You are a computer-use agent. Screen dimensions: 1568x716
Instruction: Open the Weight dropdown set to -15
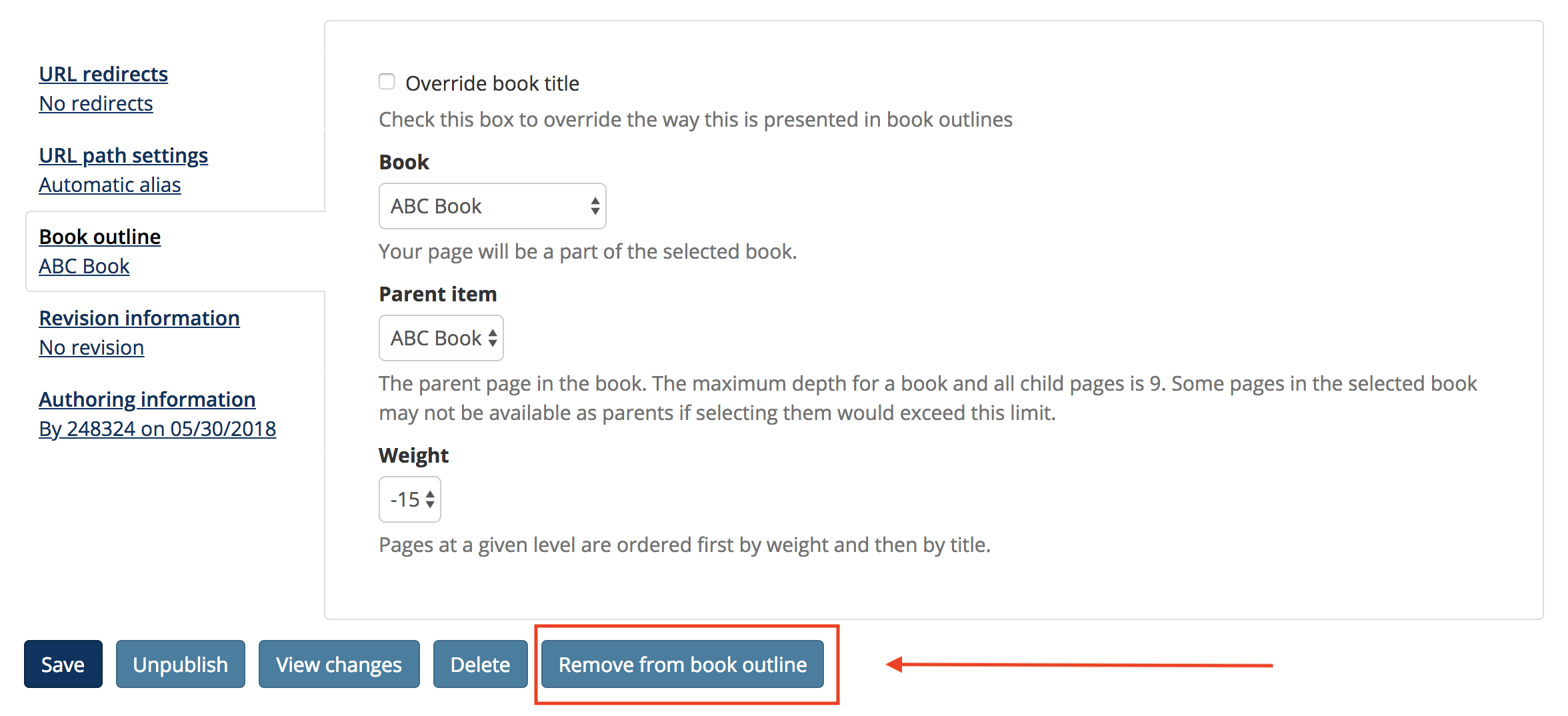tap(409, 499)
